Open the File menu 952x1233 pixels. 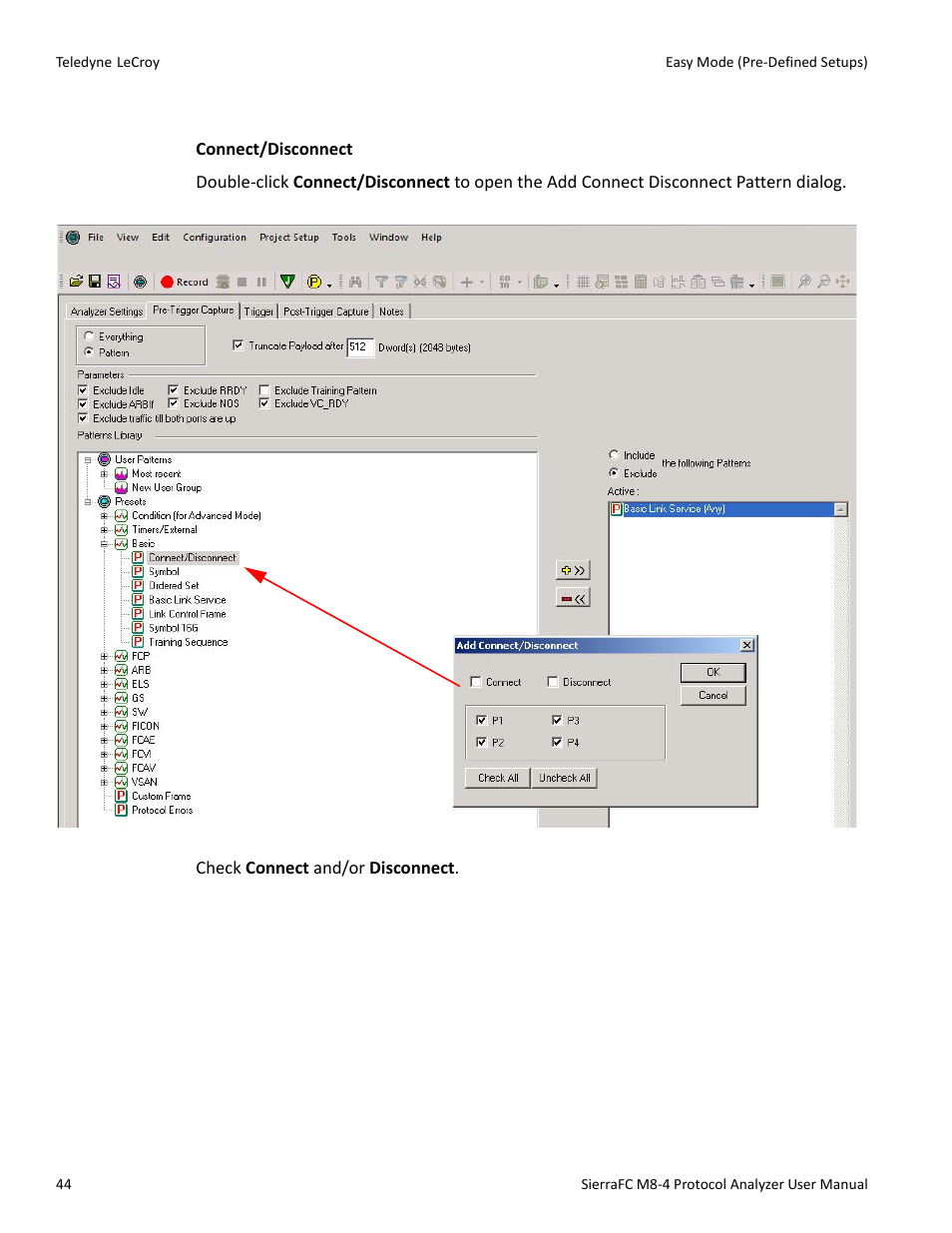click(x=96, y=238)
